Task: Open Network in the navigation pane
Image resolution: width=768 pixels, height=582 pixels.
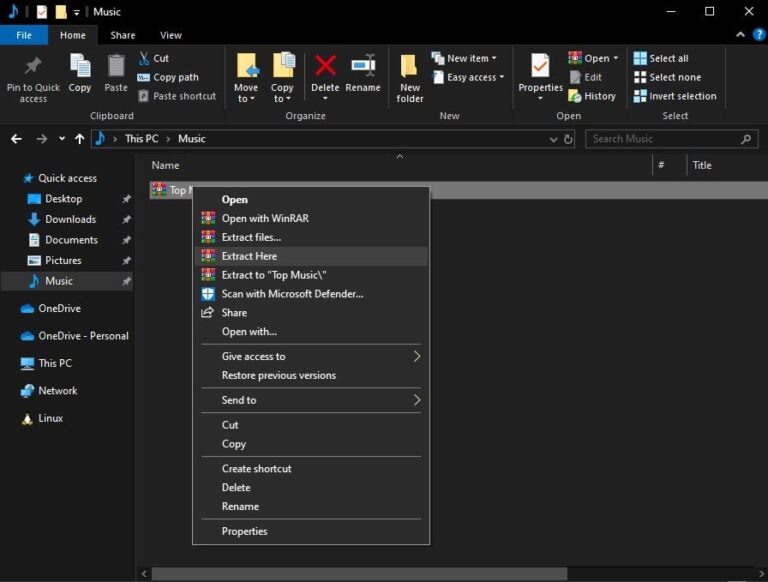Action: point(58,391)
